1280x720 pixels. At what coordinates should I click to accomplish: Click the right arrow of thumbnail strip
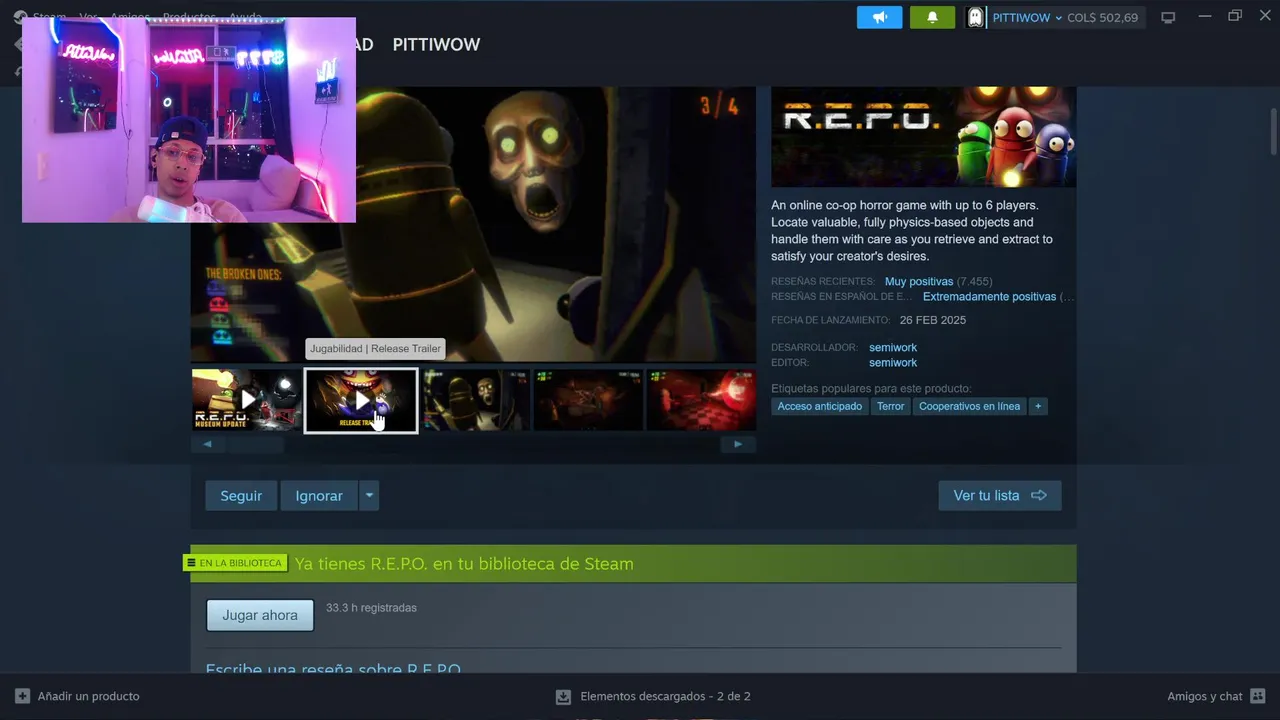[x=738, y=444]
